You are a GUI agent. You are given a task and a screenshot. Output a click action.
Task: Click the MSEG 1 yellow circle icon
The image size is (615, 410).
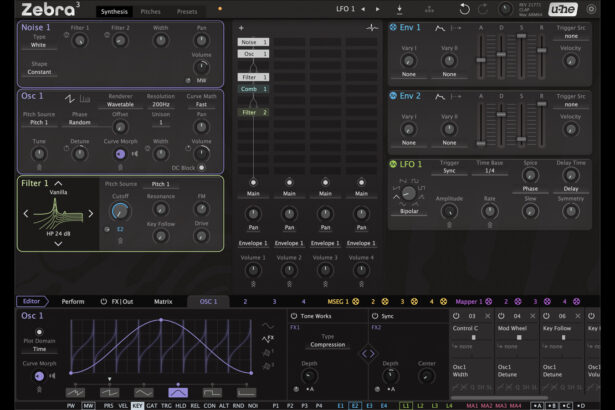pyautogui.click(x=356, y=301)
